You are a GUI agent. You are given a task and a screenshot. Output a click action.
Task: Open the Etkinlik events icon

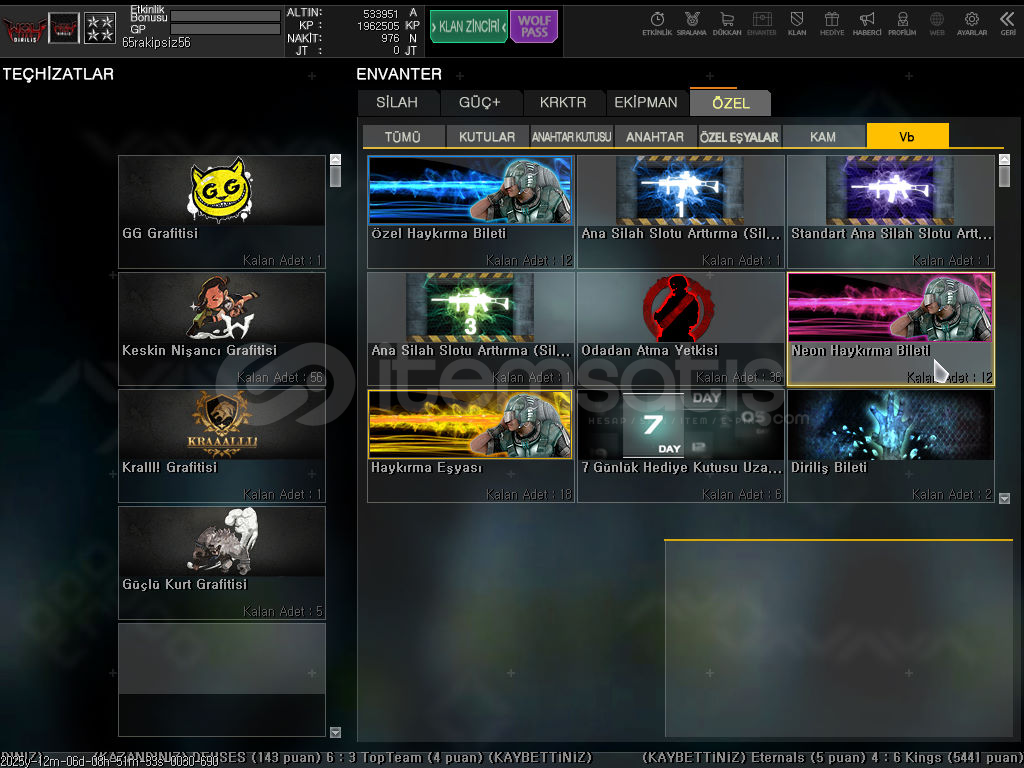(657, 23)
